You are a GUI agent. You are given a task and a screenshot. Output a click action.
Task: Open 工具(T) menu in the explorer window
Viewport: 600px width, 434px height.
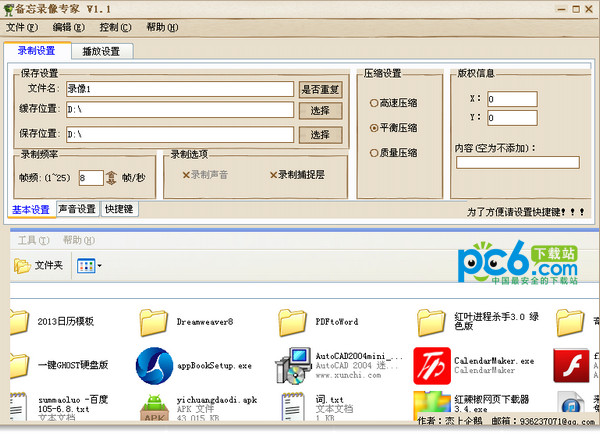pos(34,240)
